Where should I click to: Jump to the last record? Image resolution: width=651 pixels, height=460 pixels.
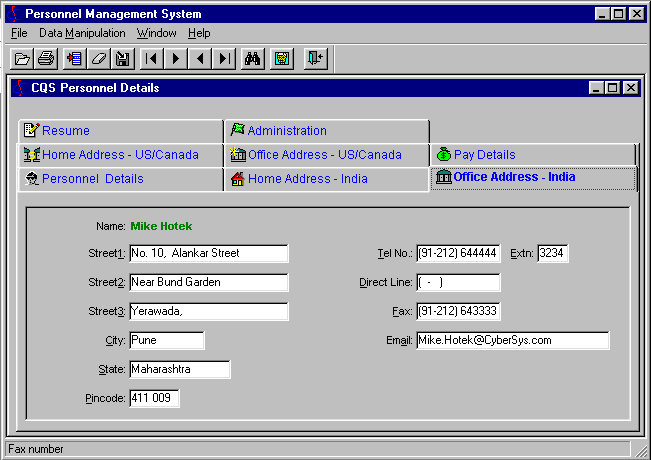(224, 59)
